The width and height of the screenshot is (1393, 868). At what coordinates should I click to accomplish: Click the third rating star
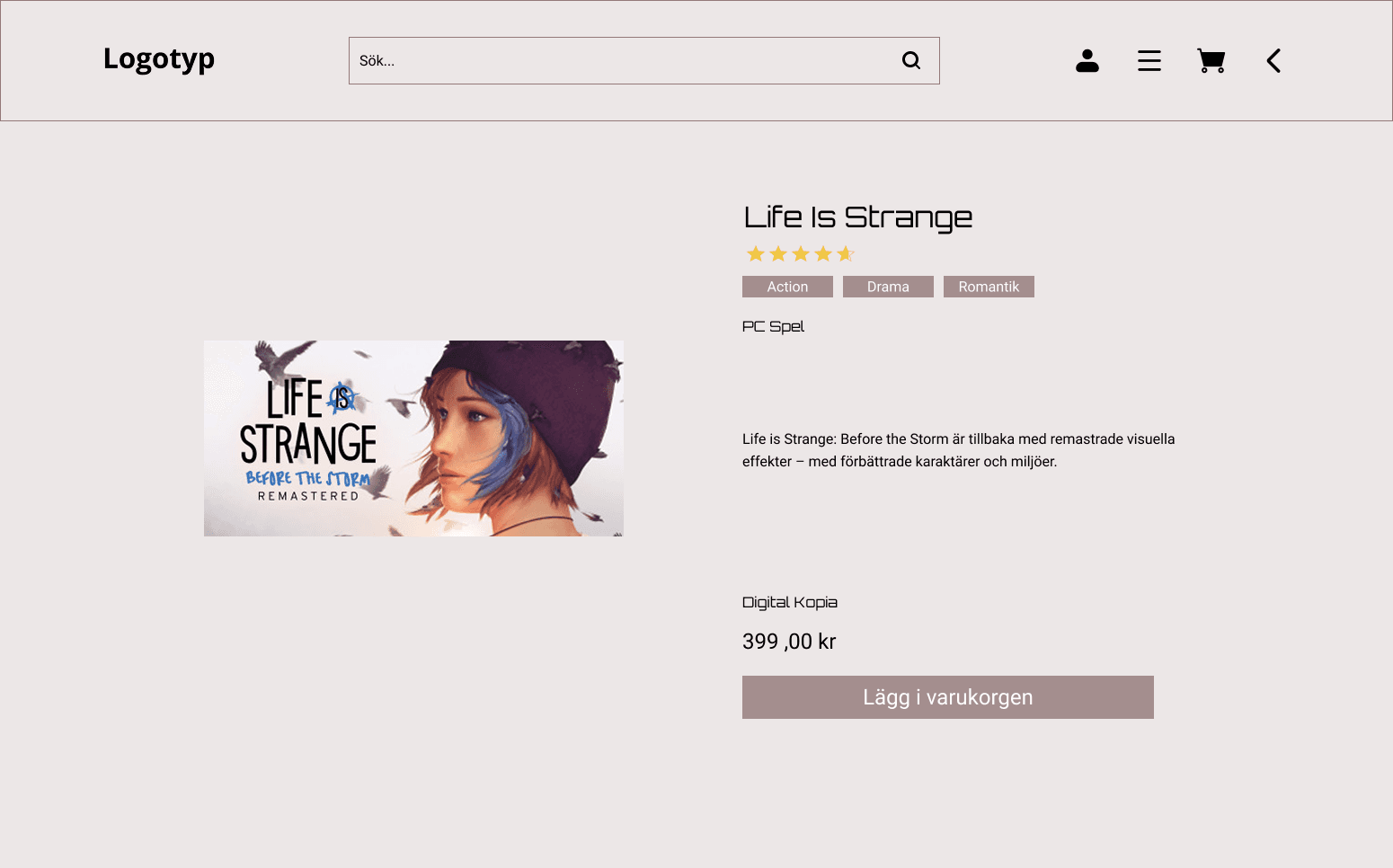coord(801,254)
